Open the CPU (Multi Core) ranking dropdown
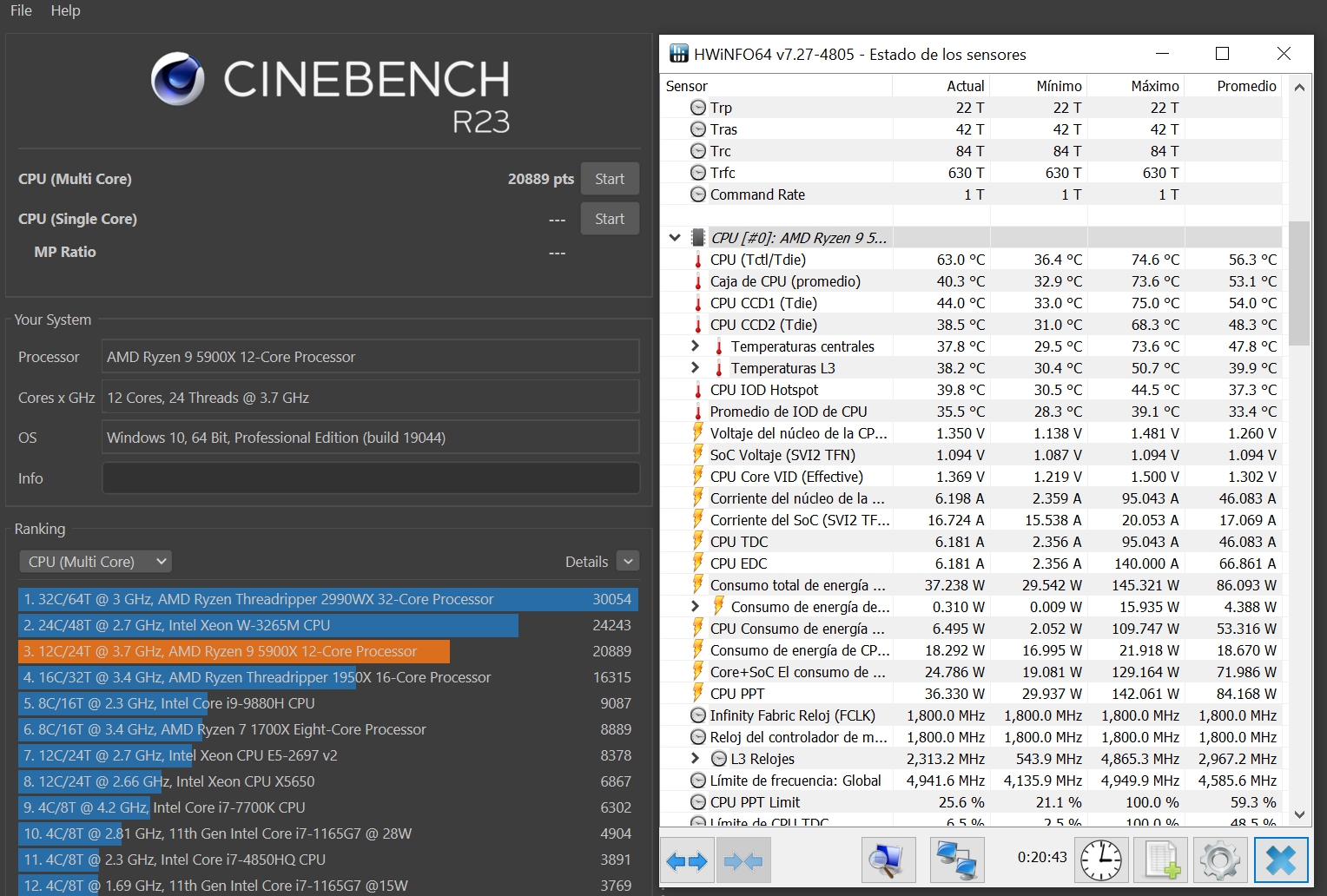Image resolution: width=1327 pixels, height=896 pixels. pyautogui.click(x=96, y=562)
